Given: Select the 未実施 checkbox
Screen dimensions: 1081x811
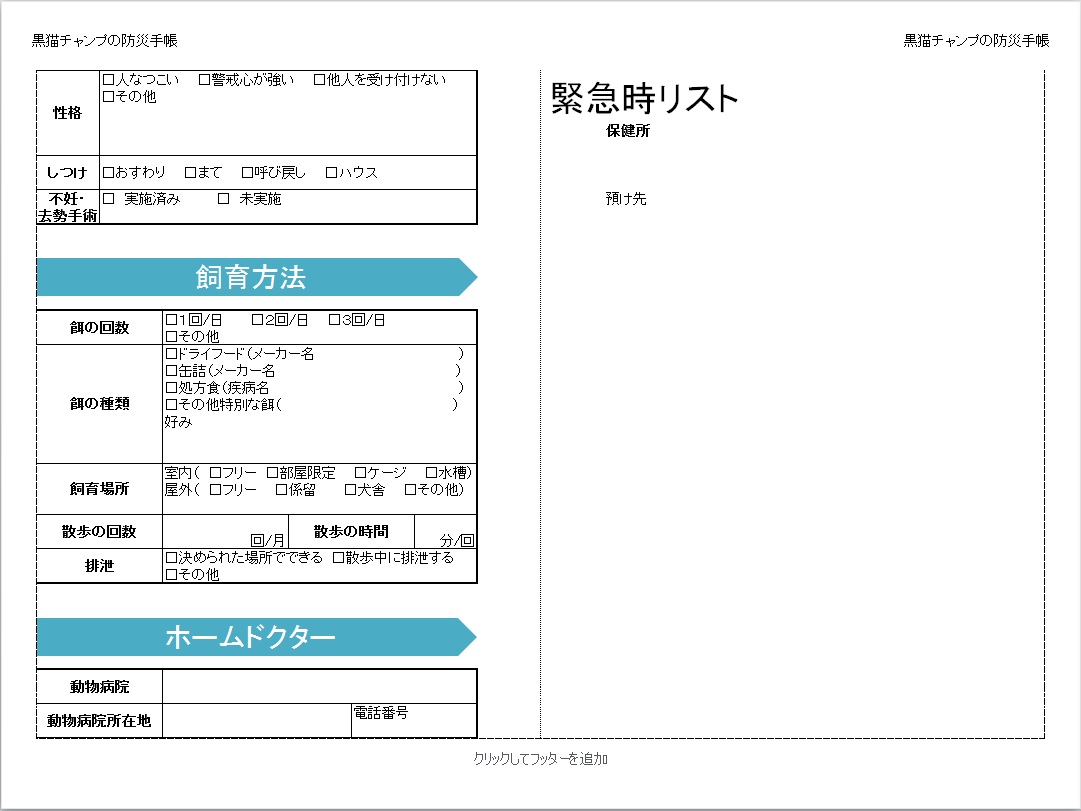Looking at the screenshot, I should (224, 199).
